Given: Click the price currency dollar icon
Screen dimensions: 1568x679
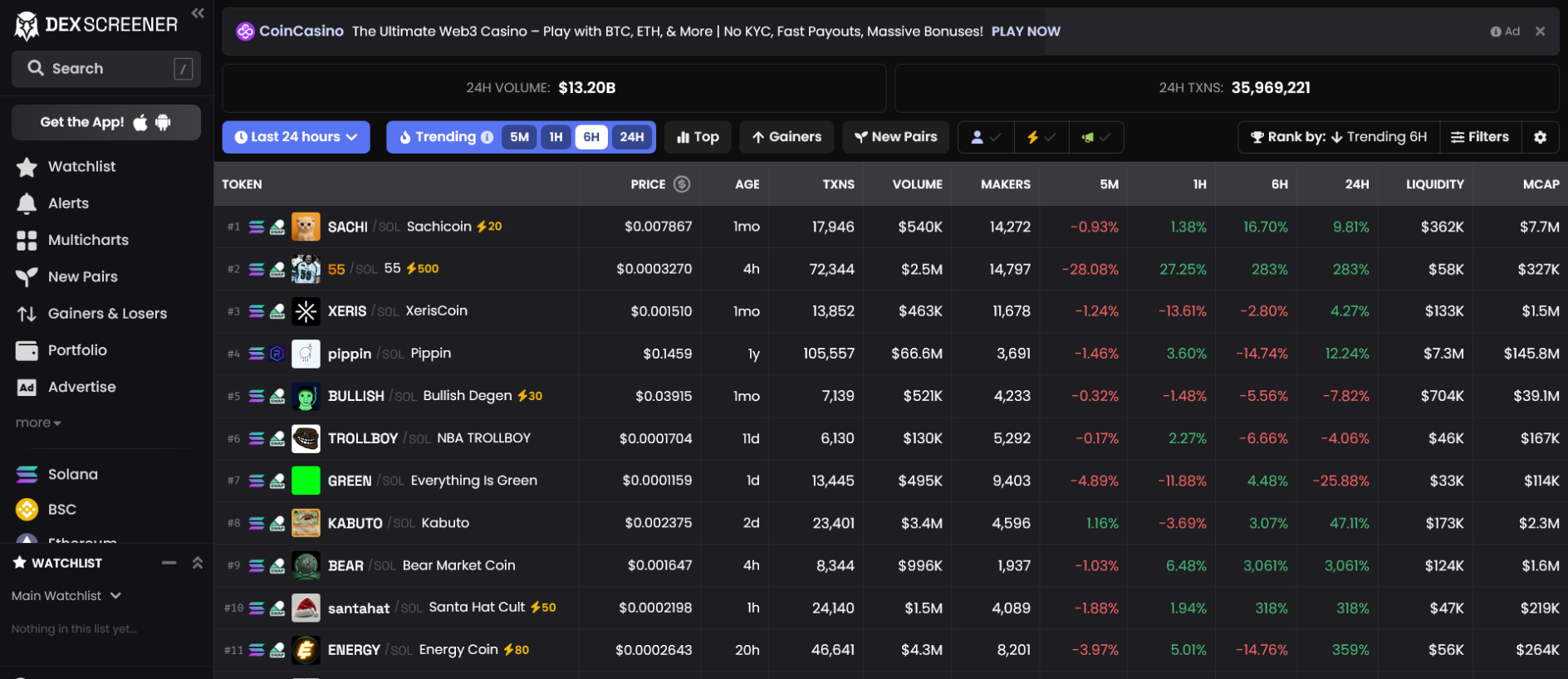Looking at the screenshot, I should click(682, 184).
